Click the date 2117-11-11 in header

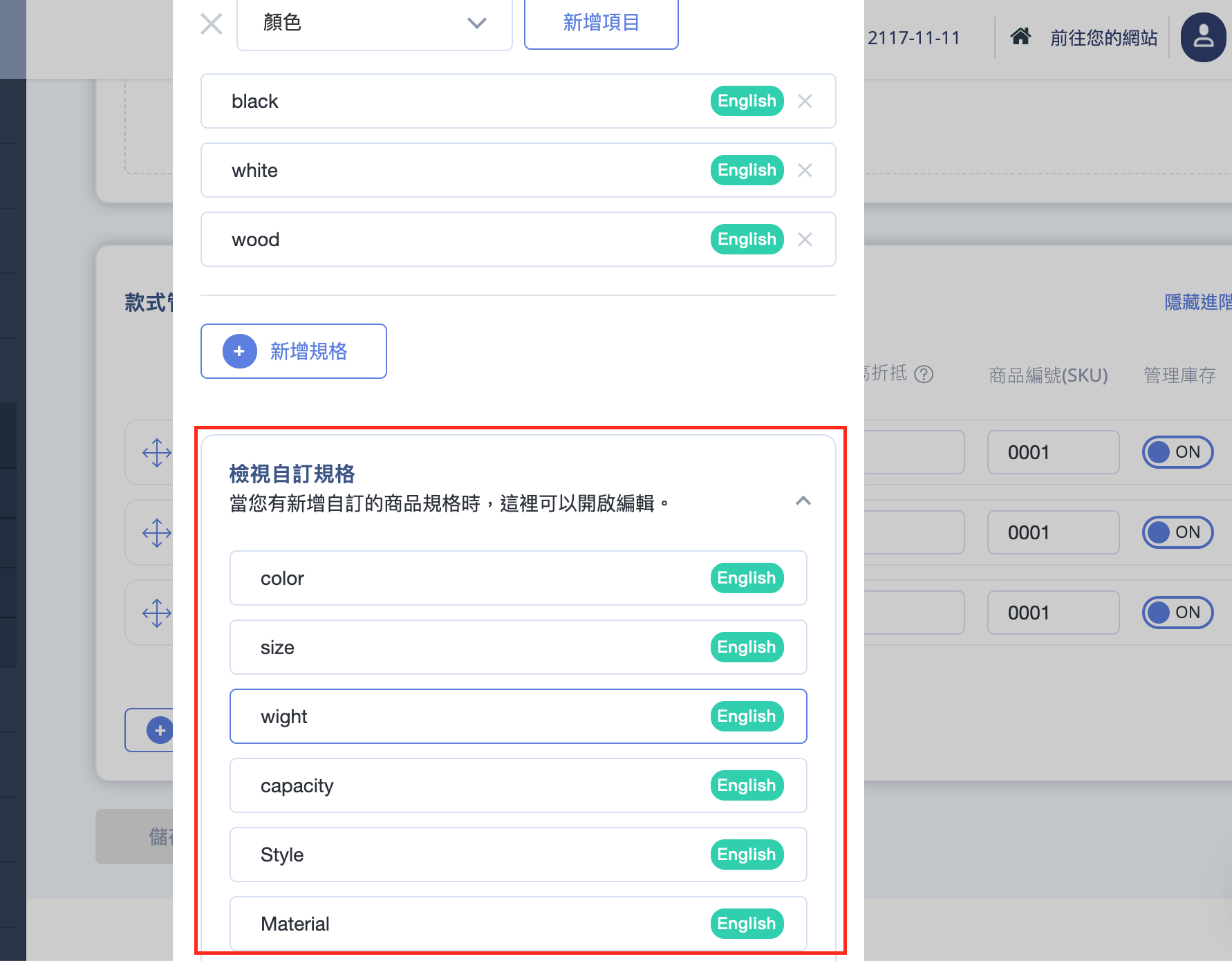[914, 38]
